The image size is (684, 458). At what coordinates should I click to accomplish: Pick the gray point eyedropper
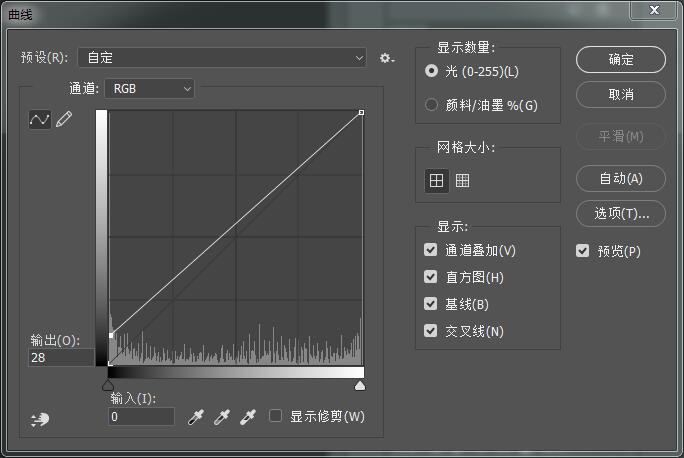pos(222,417)
